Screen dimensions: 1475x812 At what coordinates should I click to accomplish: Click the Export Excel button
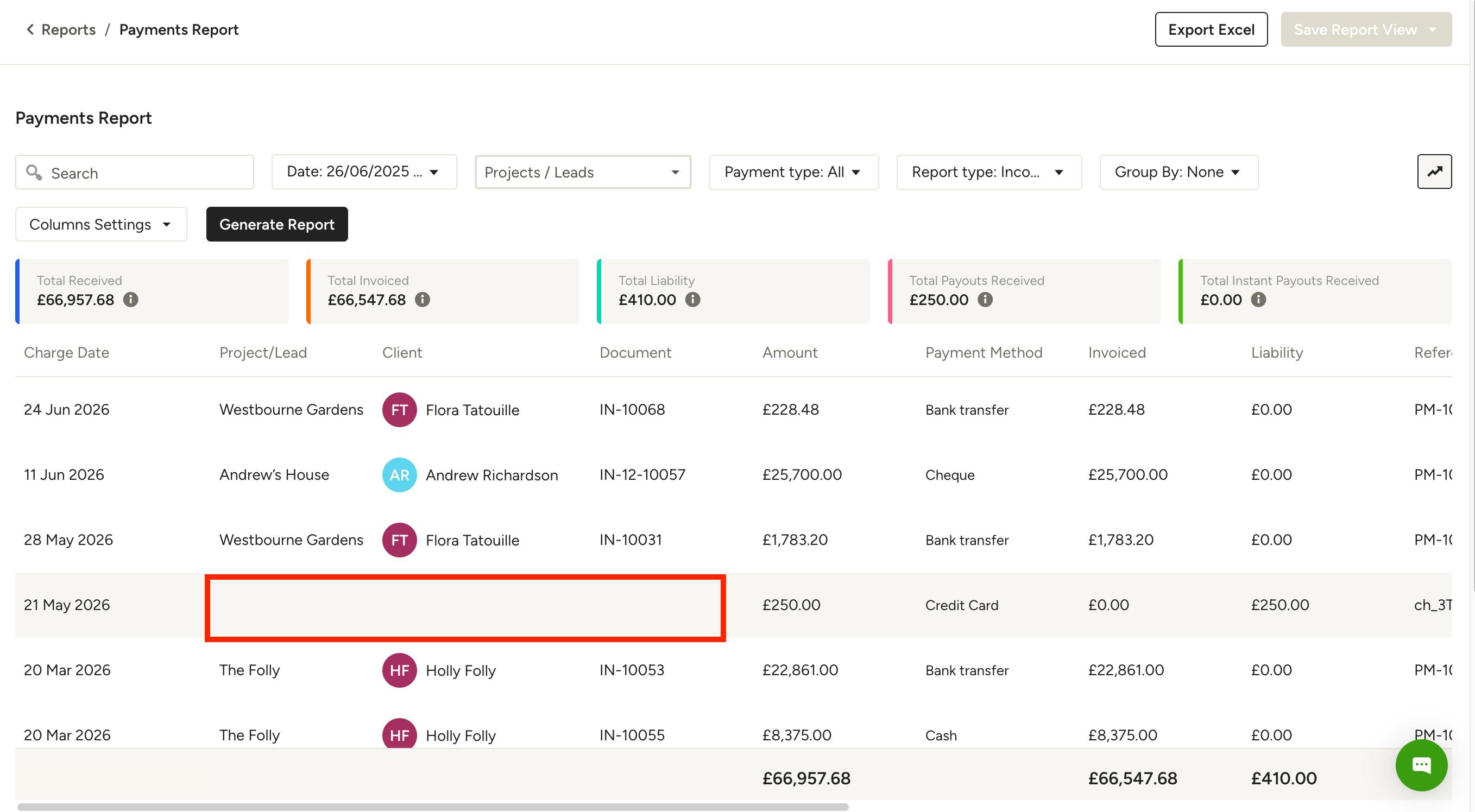(x=1211, y=29)
